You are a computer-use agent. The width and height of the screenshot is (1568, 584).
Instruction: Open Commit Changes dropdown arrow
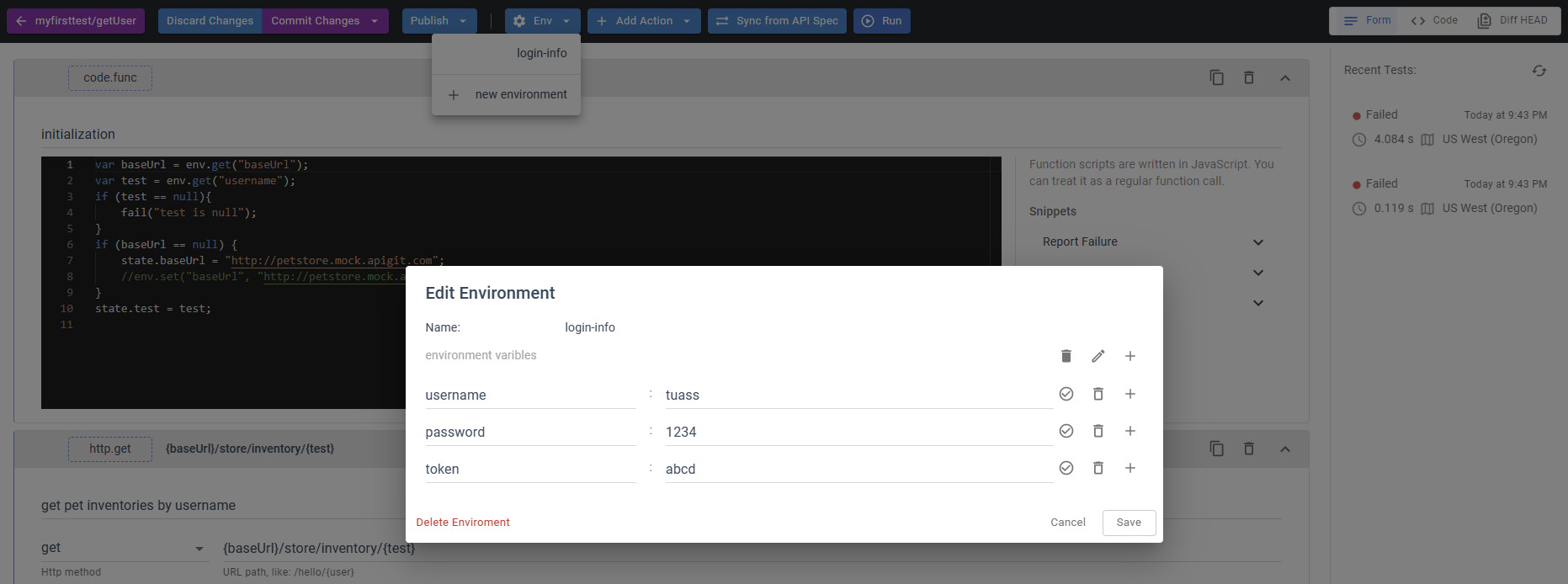(375, 21)
